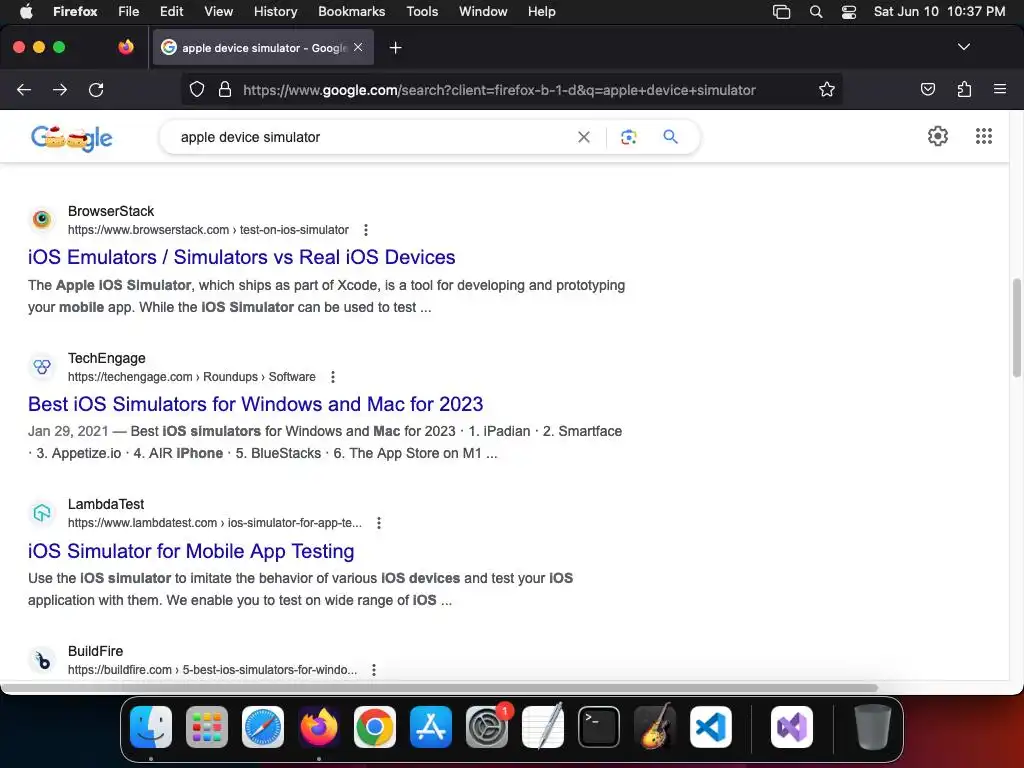
Task: Click the BuildFire site favicon
Action: click(x=42, y=660)
